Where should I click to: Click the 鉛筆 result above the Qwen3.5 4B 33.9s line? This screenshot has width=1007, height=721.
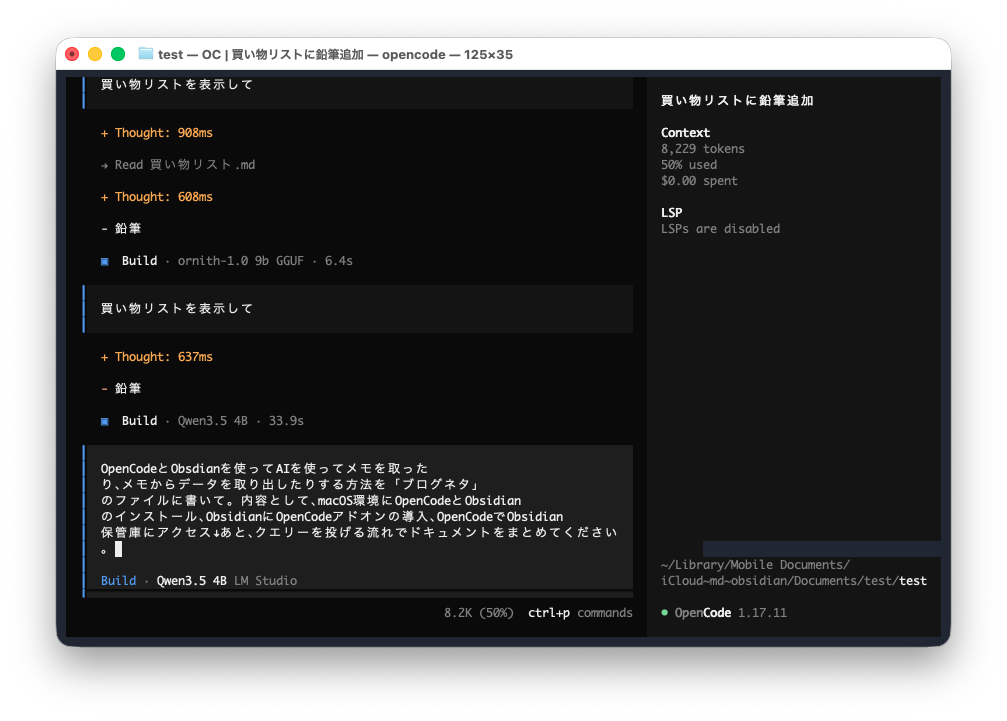(128, 388)
